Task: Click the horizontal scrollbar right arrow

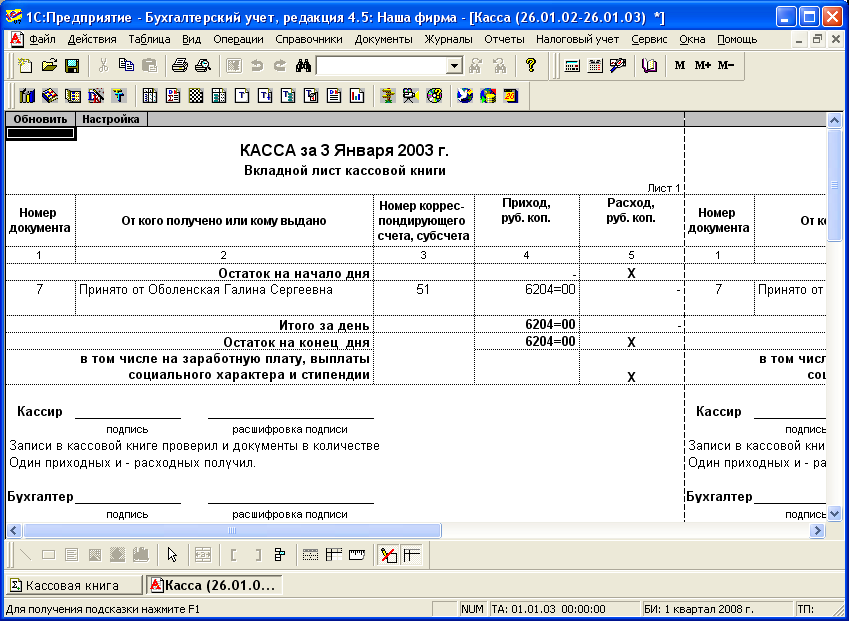Action: (818, 531)
